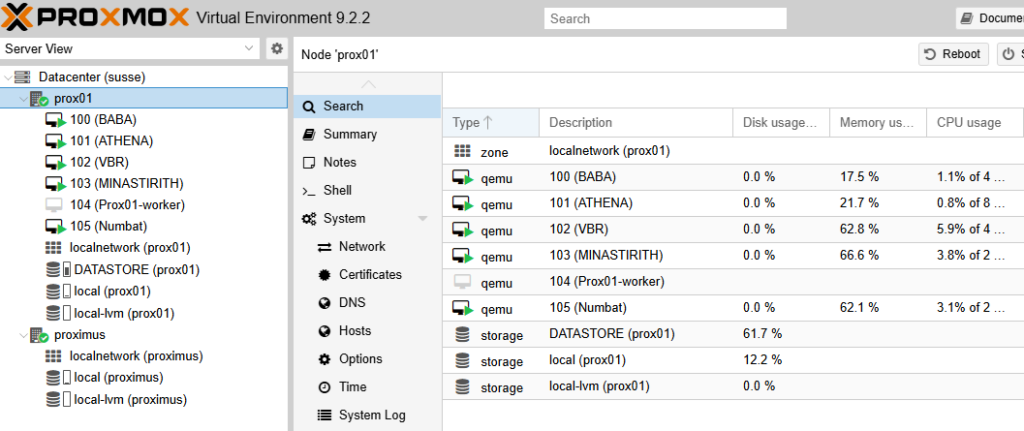Click the DATASTORE (prox01) storage icon in tree
The width and height of the screenshot is (1024, 431).
pos(54,270)
